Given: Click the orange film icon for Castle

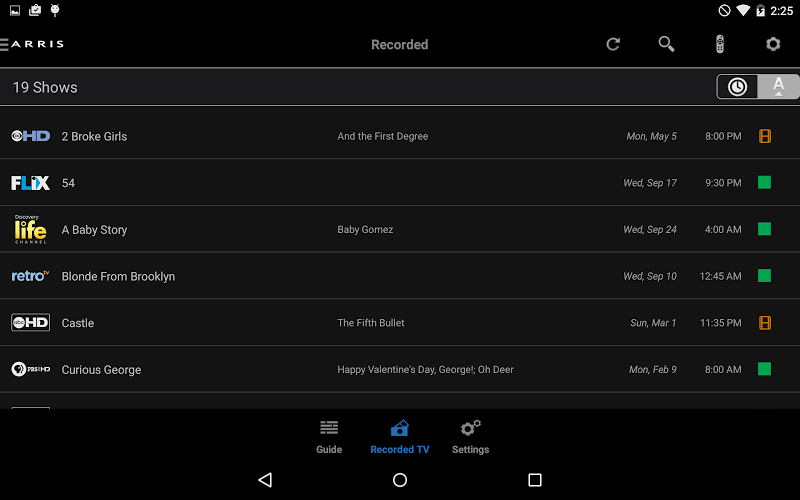Looking at the screenshot, I should [764, 322].
